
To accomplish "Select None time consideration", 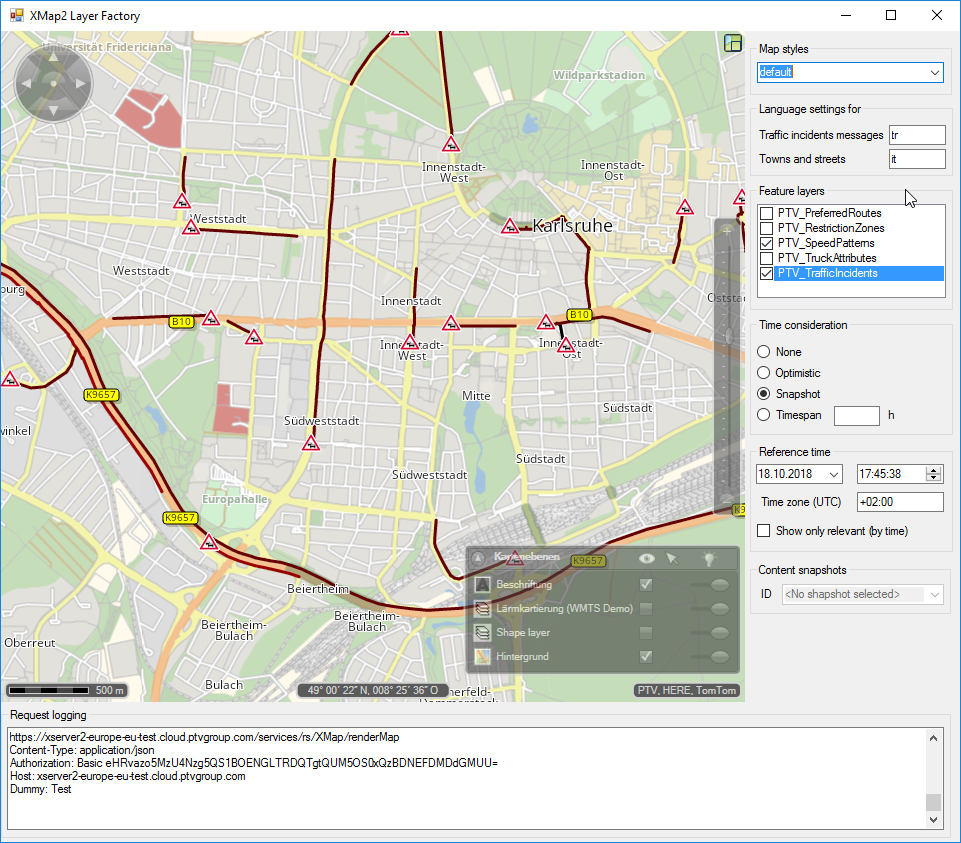I will tap(764, 352).
